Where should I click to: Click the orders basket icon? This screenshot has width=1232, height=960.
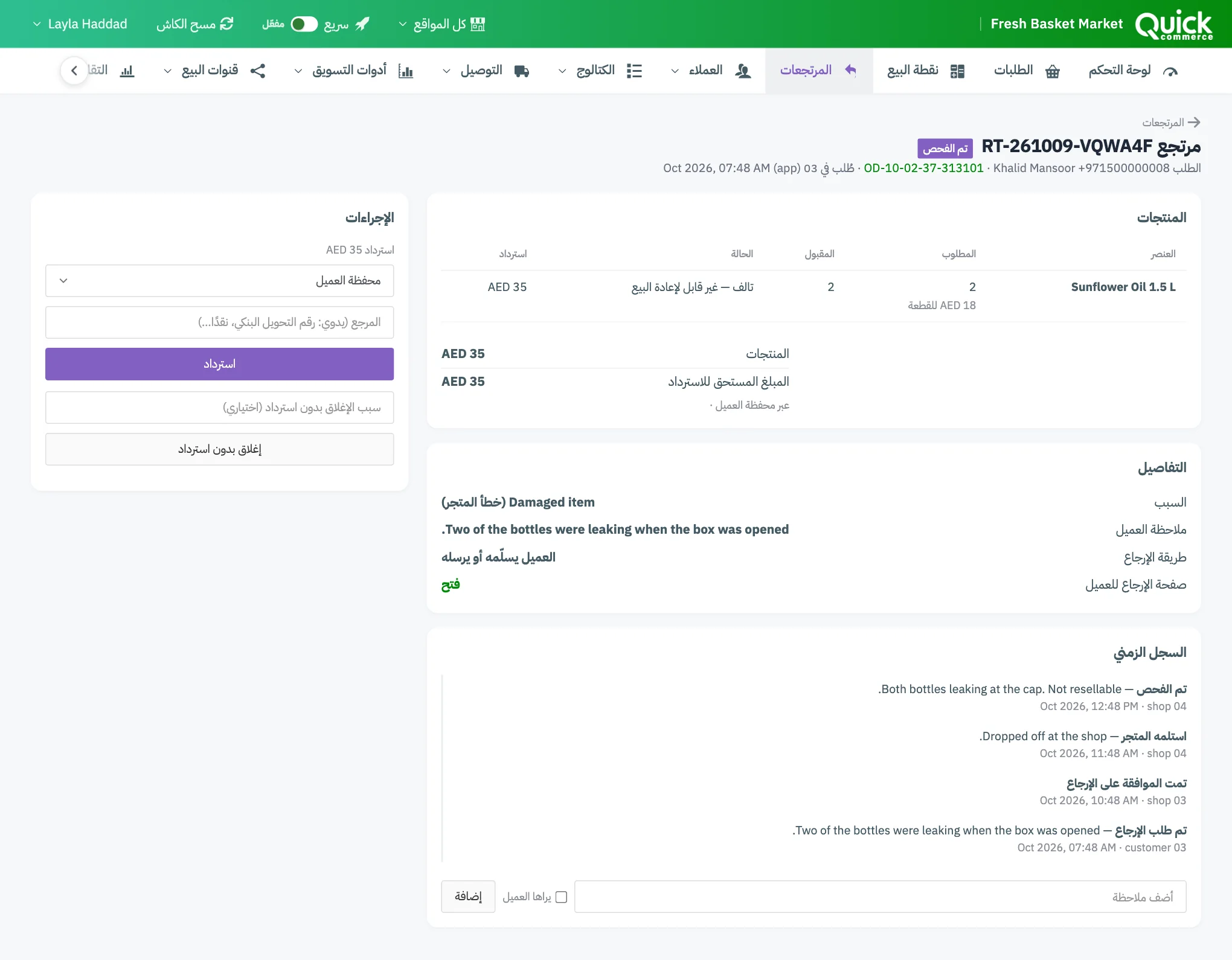[x=1053, y=71]
